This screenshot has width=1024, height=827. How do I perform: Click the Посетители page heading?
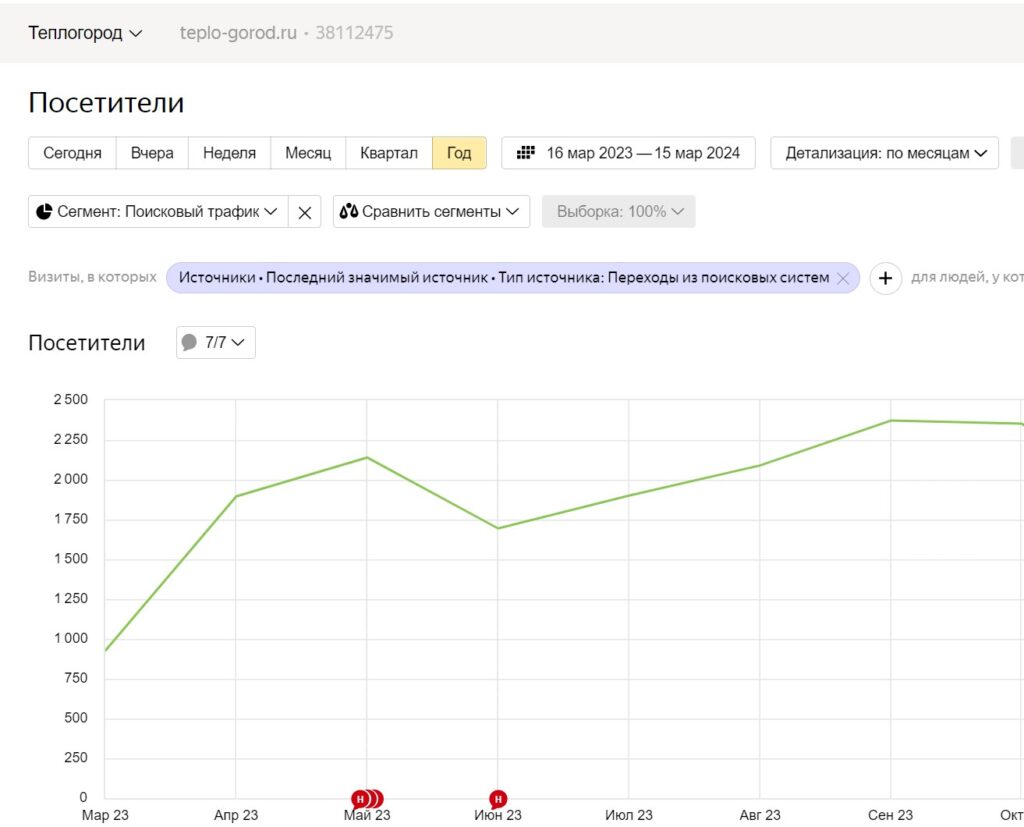point(106,103)
